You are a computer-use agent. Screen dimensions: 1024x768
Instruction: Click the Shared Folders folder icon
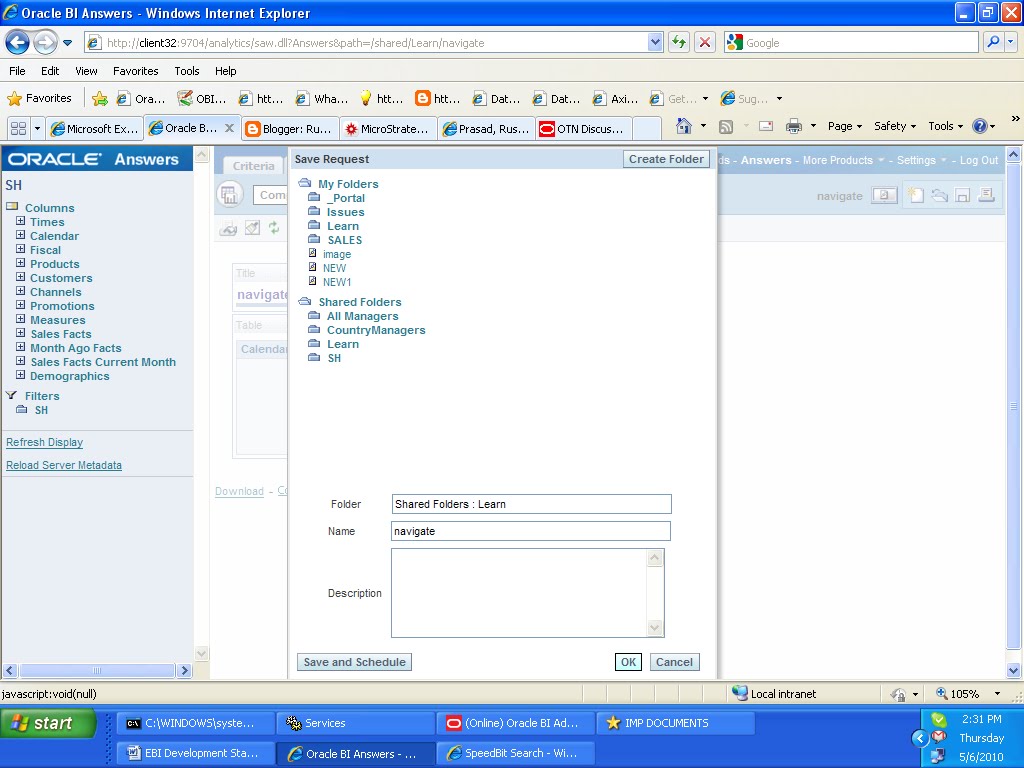tap(305, 302)
